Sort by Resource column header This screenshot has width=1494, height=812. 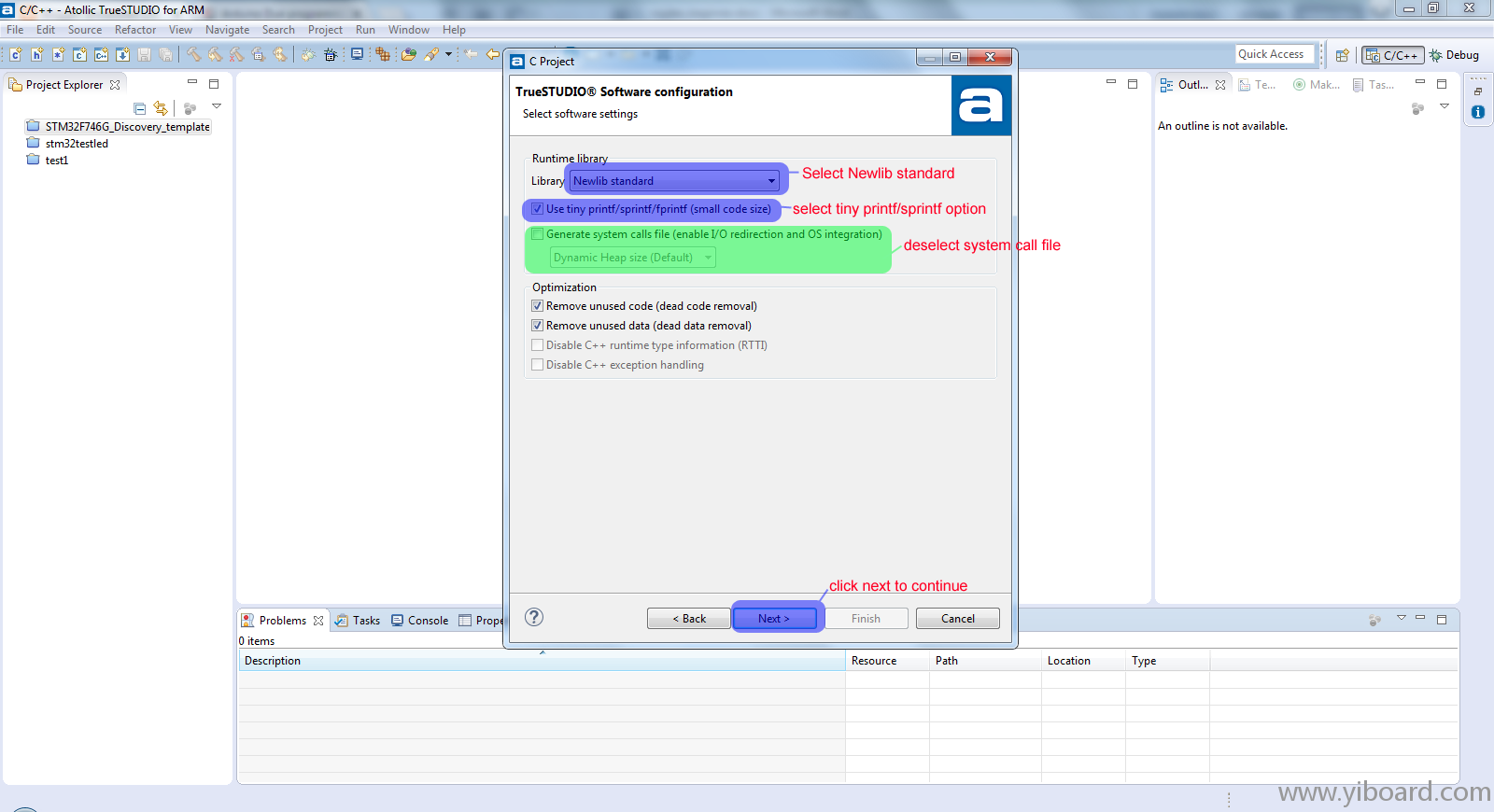[x=887, y=661]
